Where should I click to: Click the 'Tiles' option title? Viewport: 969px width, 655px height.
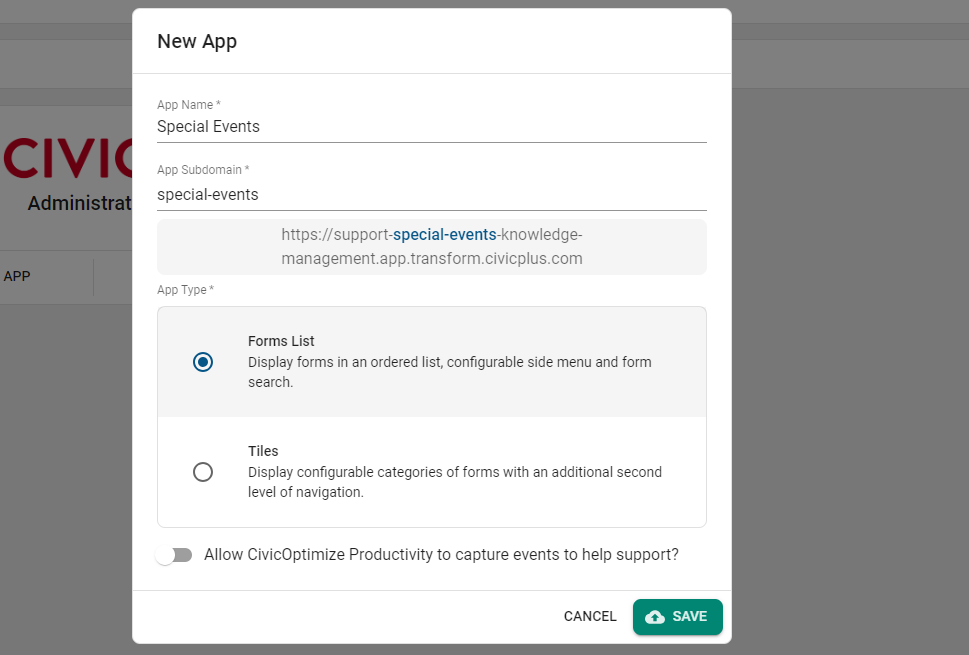[263, 451]
